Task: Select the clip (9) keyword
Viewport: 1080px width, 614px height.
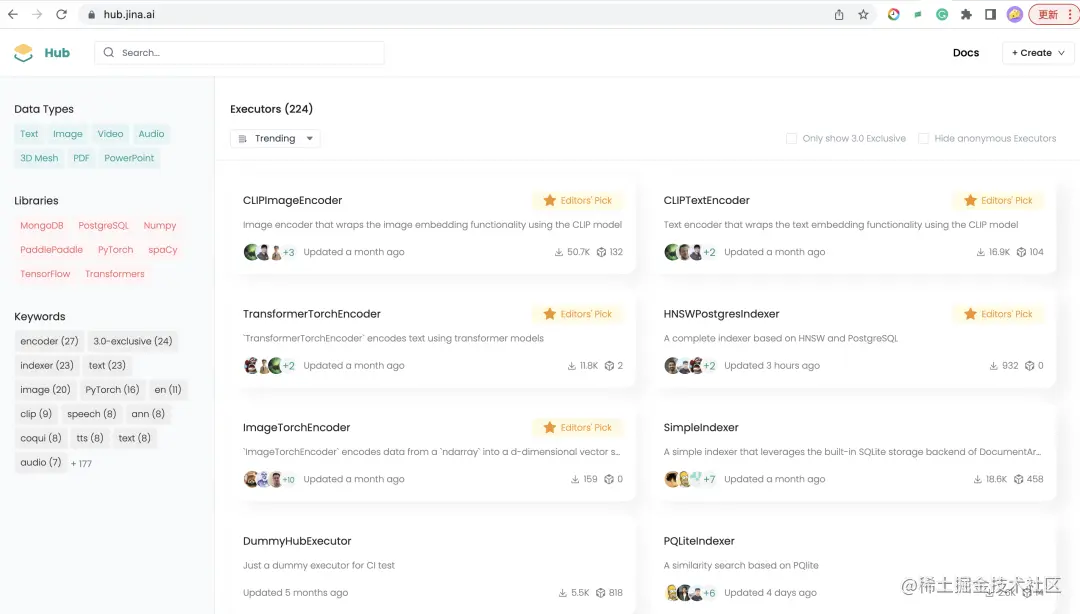Action: 36,414
